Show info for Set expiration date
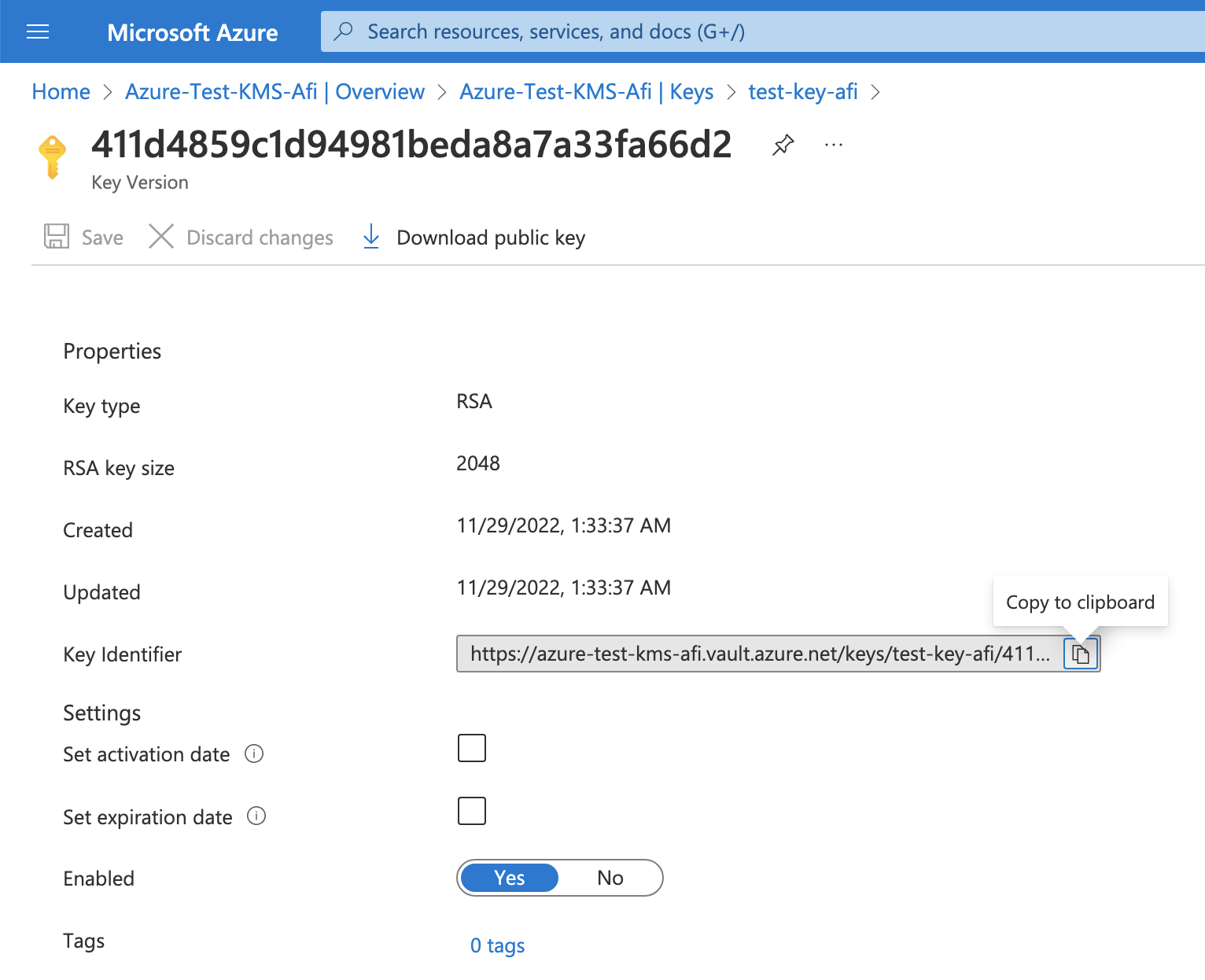The height and width of the screenshot is (980, 1205). (x=256, y=816)
